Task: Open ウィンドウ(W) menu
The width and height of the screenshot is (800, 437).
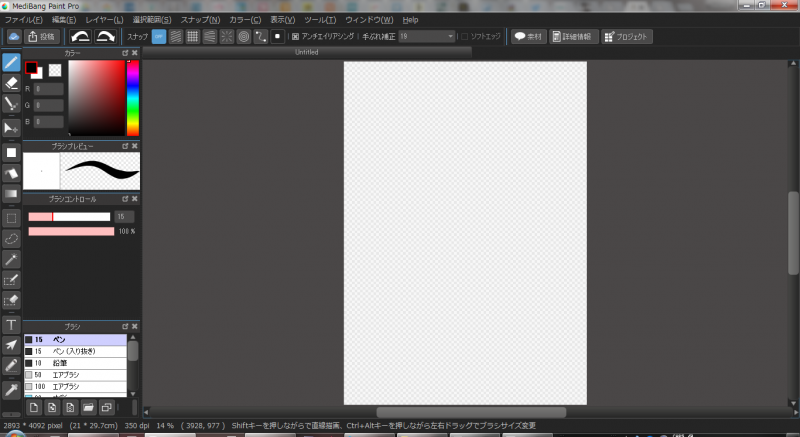Action: click(369, 20)
